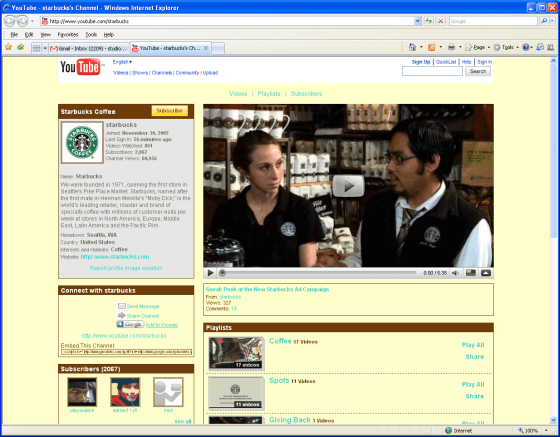Click the play button in the player control bar
The height and width of the screenshot is (437, 560).
coord(210,273)
